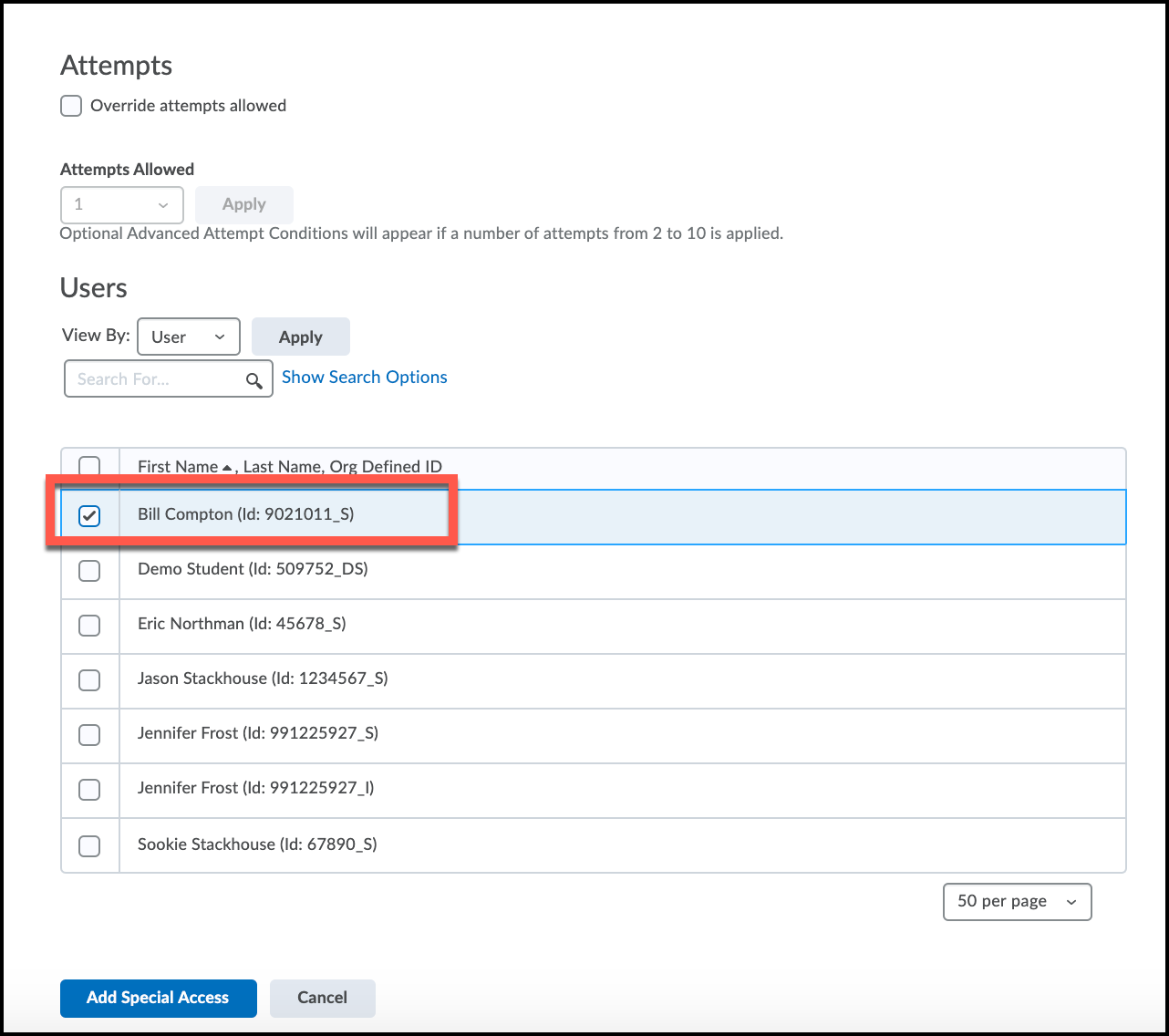
Task: Open the View By User dropdown
Action: [x=189, y=337]
